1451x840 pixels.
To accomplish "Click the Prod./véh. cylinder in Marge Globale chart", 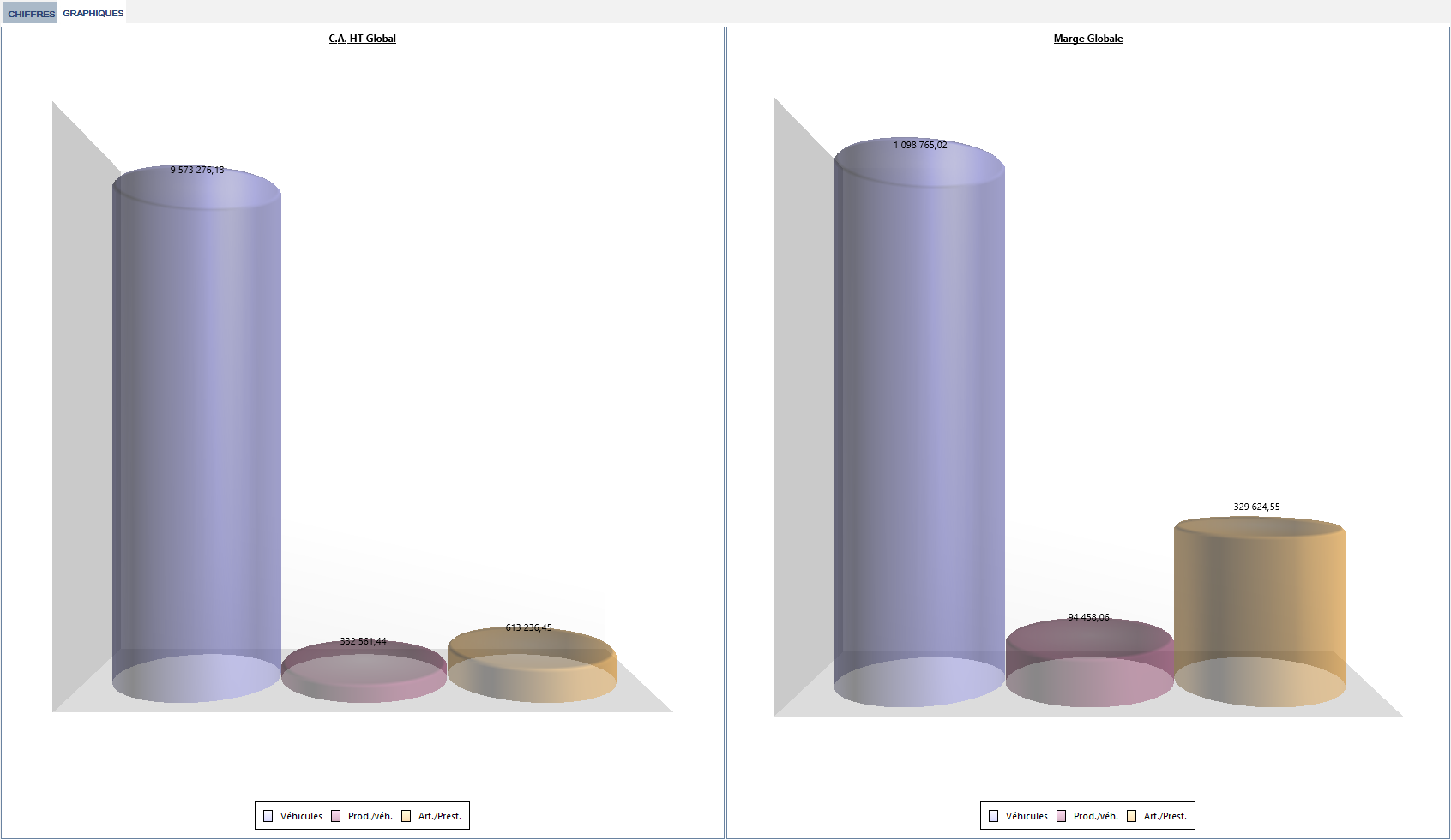I will [1089, 663].
